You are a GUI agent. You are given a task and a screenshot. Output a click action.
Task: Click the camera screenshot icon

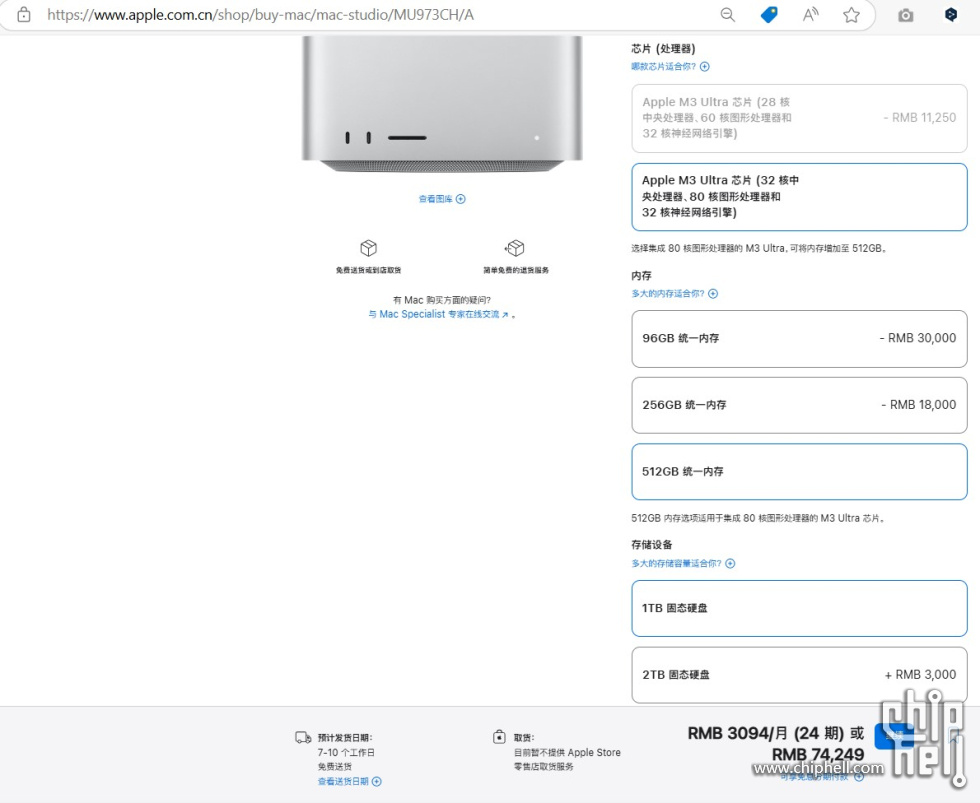click(906, 16)
